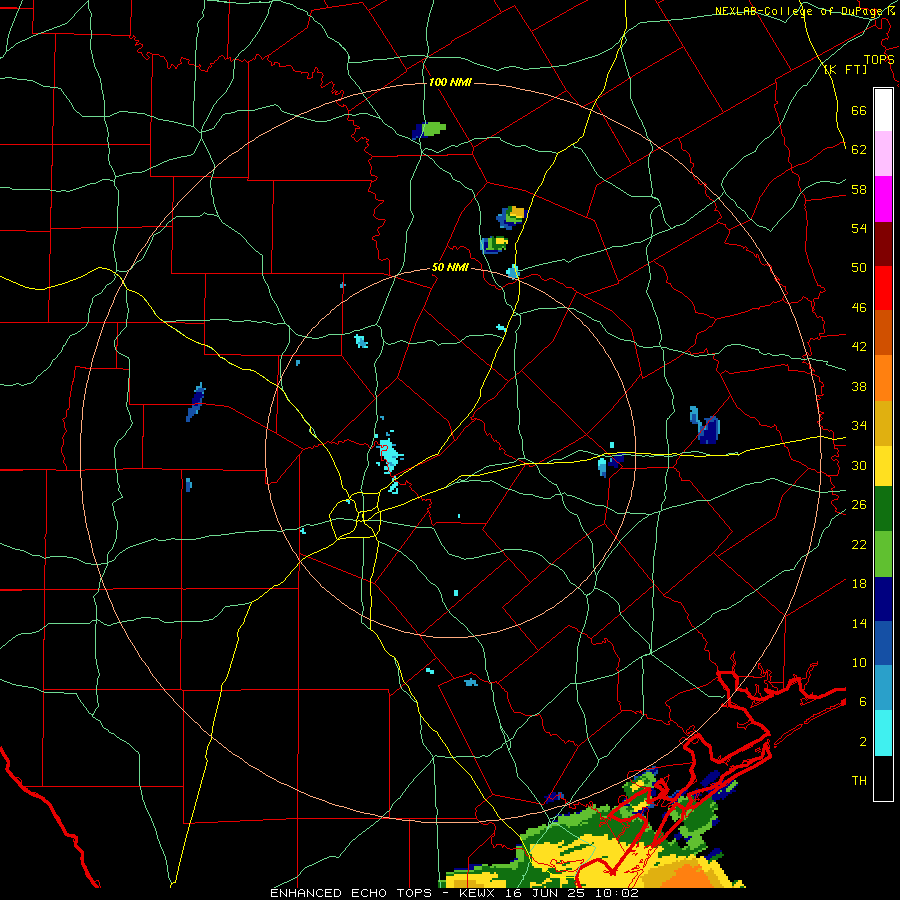The image size is (900, 900).
Task: Click the legend value "66"
Action: [x=859, y=110]
